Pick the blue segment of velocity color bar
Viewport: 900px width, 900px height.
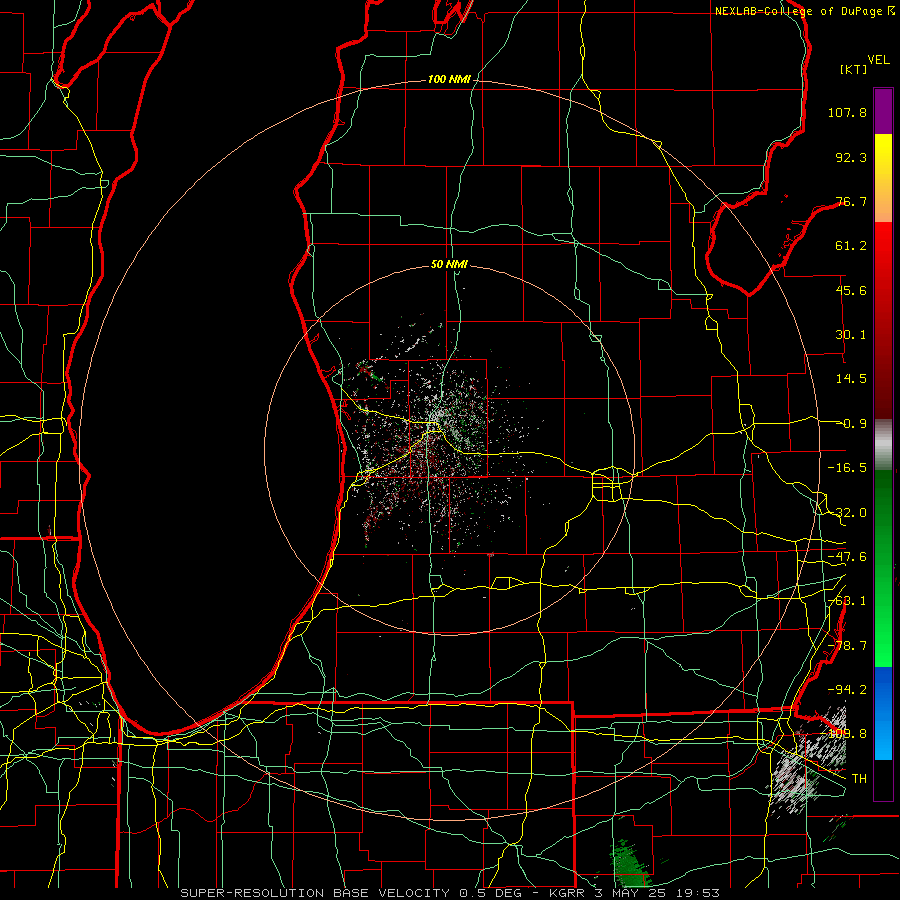coord(883,713)
